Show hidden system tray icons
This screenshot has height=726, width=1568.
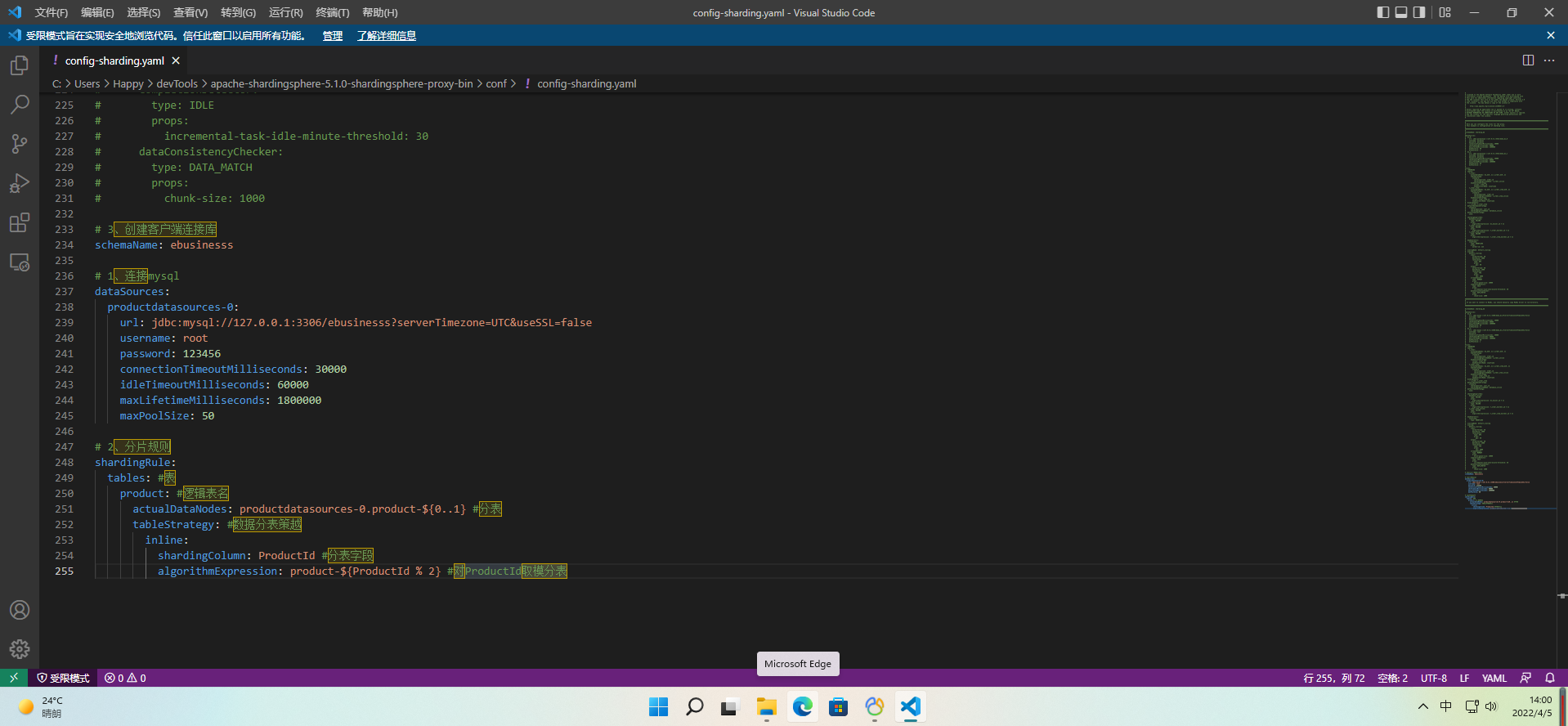tap(1423, 706)
